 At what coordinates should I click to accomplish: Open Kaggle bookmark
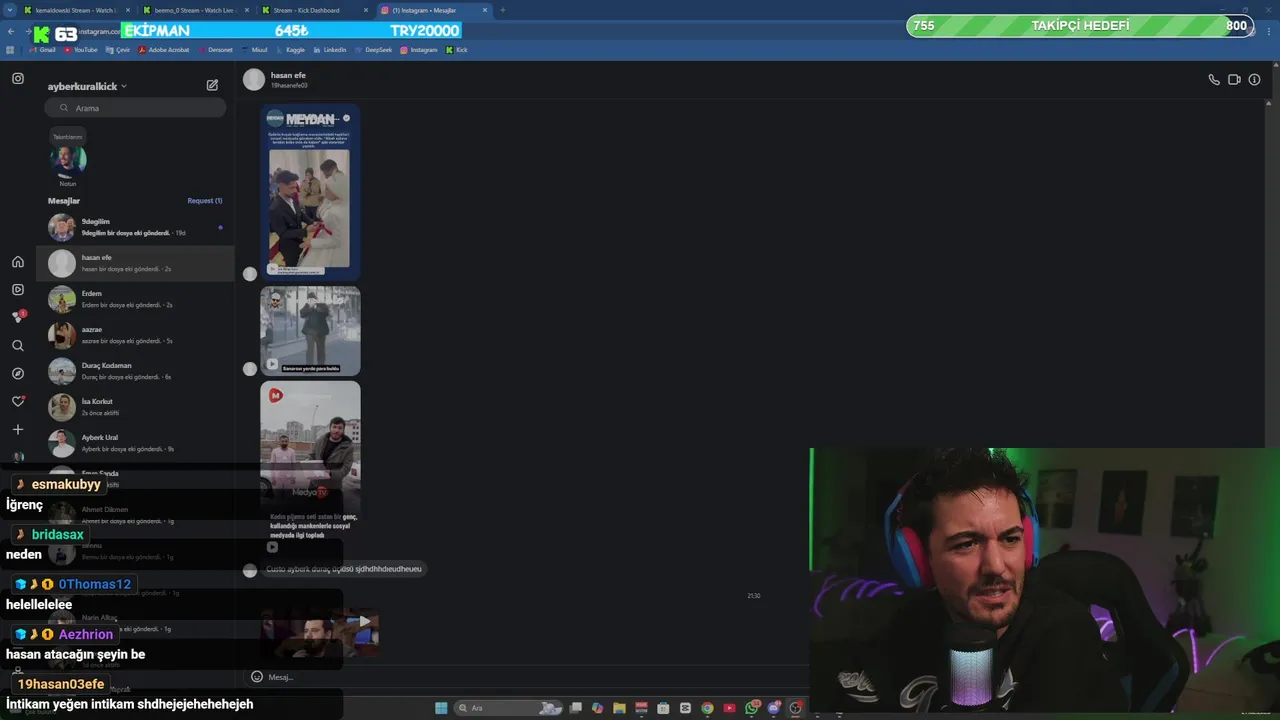pyautogui.click(x=290, y=49)
